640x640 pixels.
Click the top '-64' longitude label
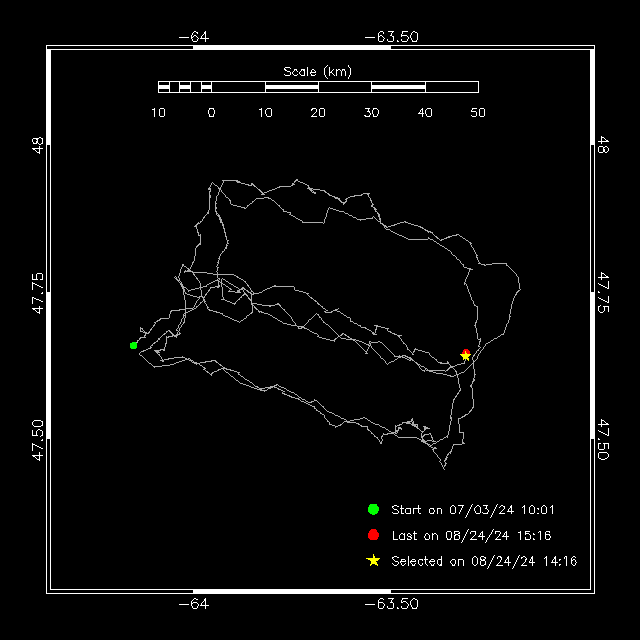(x=194, y=37)
